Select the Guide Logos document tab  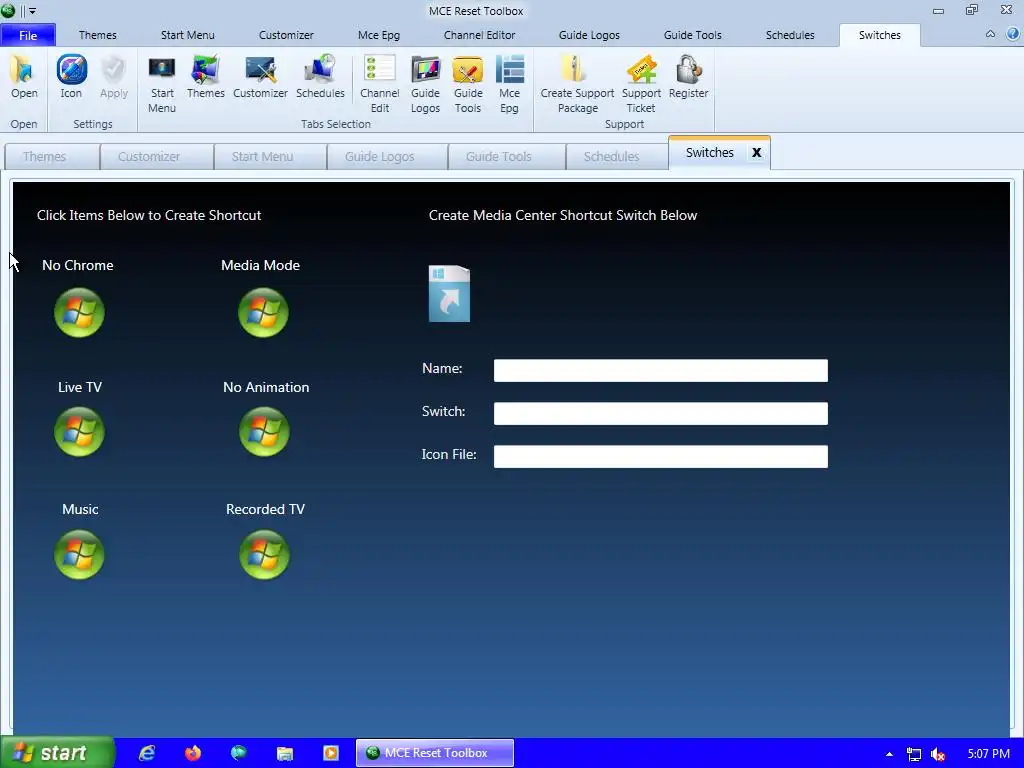(387, 157)
